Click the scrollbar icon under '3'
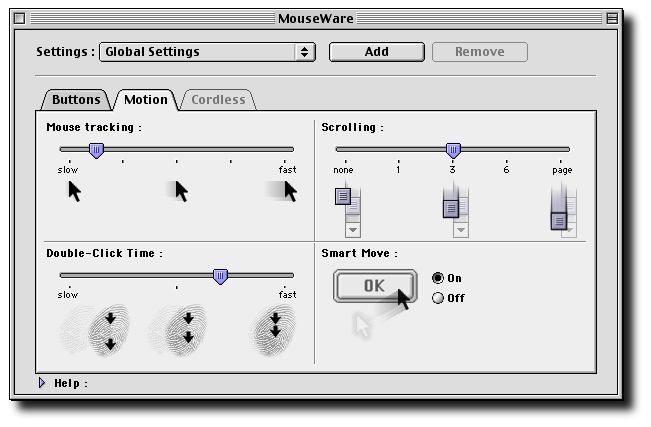Screen dimensions: 651x427 (x=455, y=210)
